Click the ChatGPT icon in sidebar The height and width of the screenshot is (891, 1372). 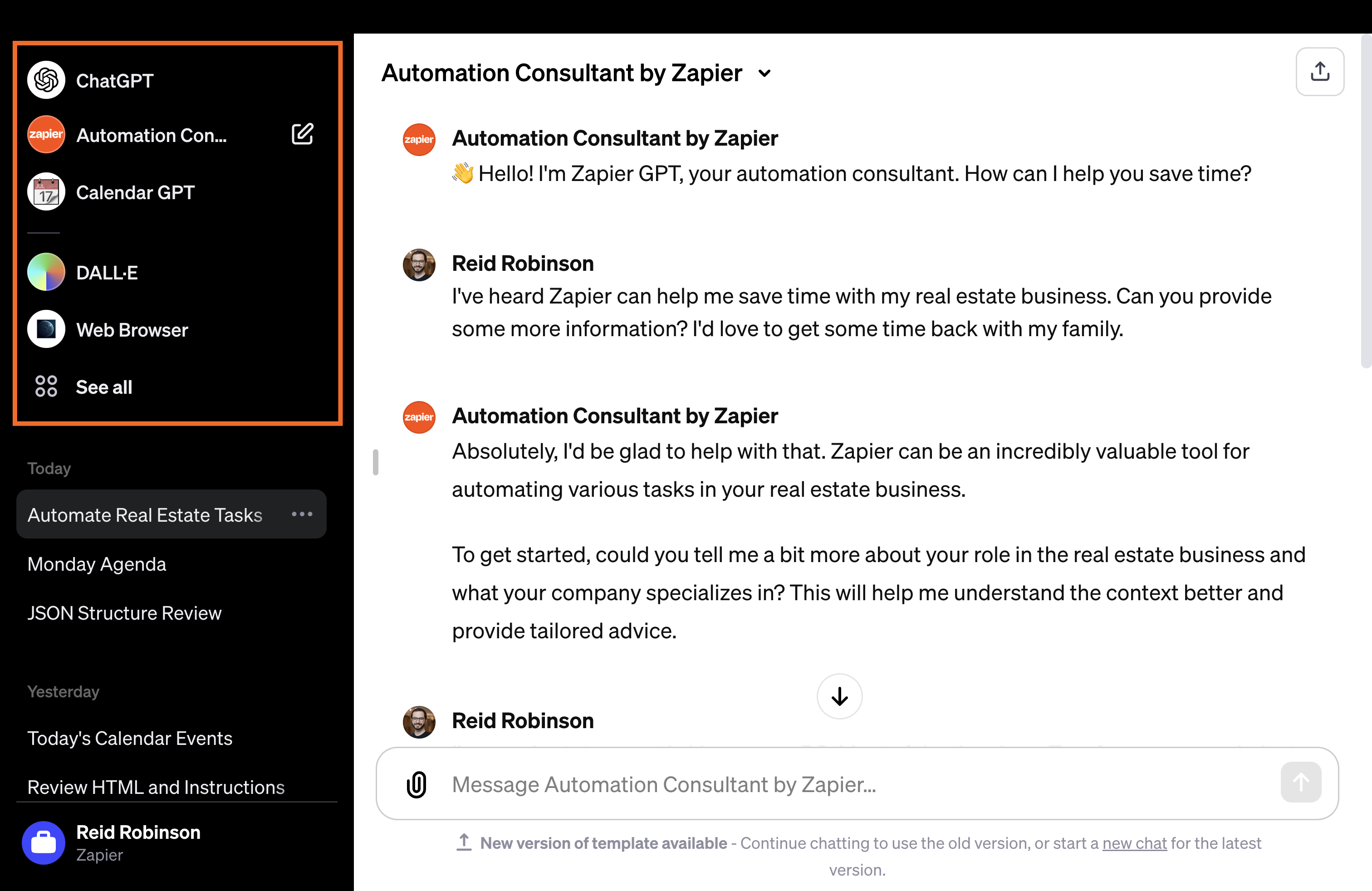[45, 79]
